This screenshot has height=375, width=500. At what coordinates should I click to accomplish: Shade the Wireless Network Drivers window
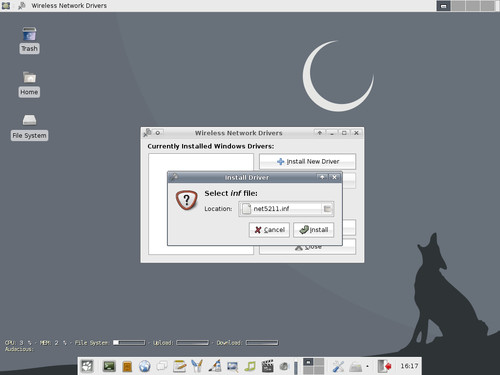319,133
